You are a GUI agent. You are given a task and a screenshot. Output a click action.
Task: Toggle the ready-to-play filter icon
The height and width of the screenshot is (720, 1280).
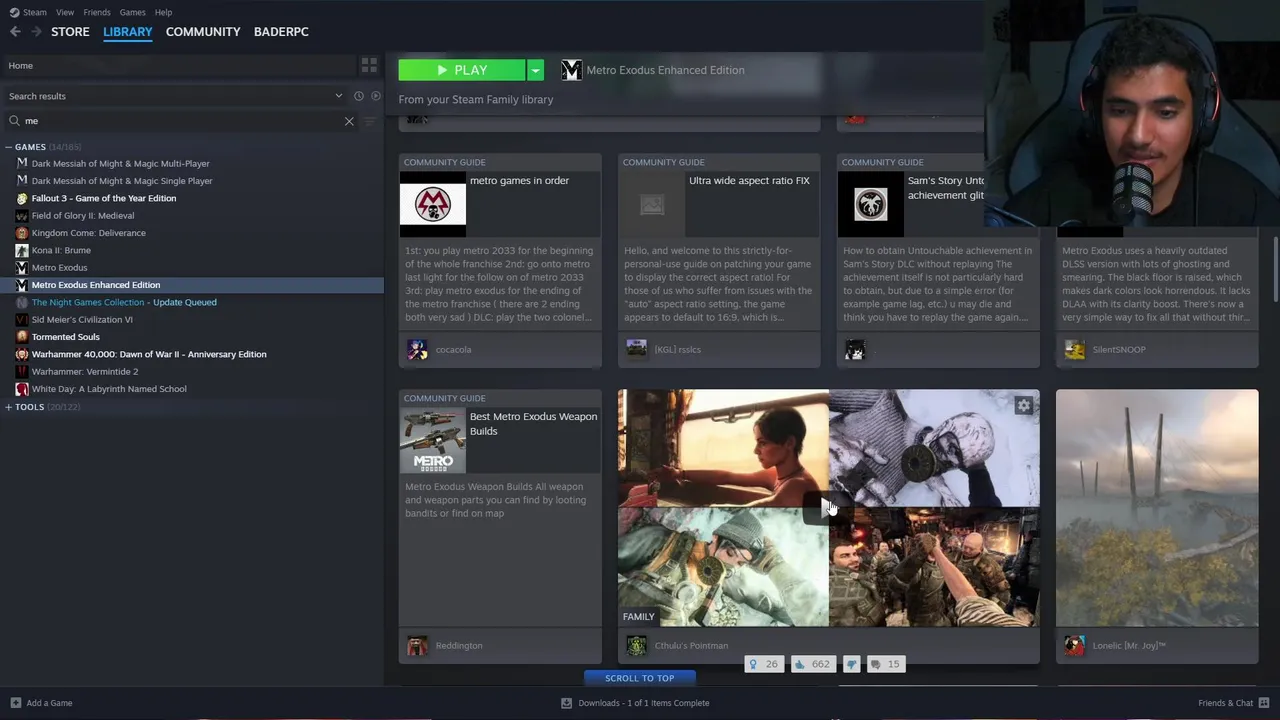pos(376,96)
